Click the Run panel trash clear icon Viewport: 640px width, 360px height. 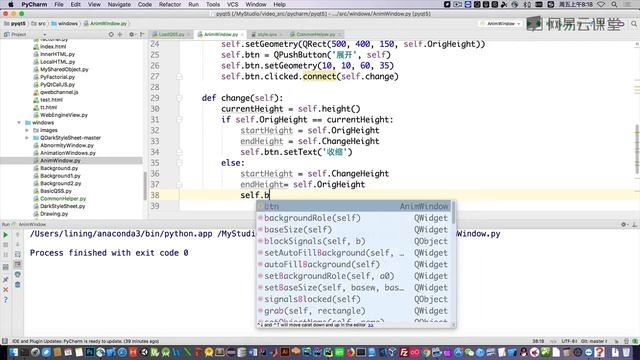click(x=18, y=284)
